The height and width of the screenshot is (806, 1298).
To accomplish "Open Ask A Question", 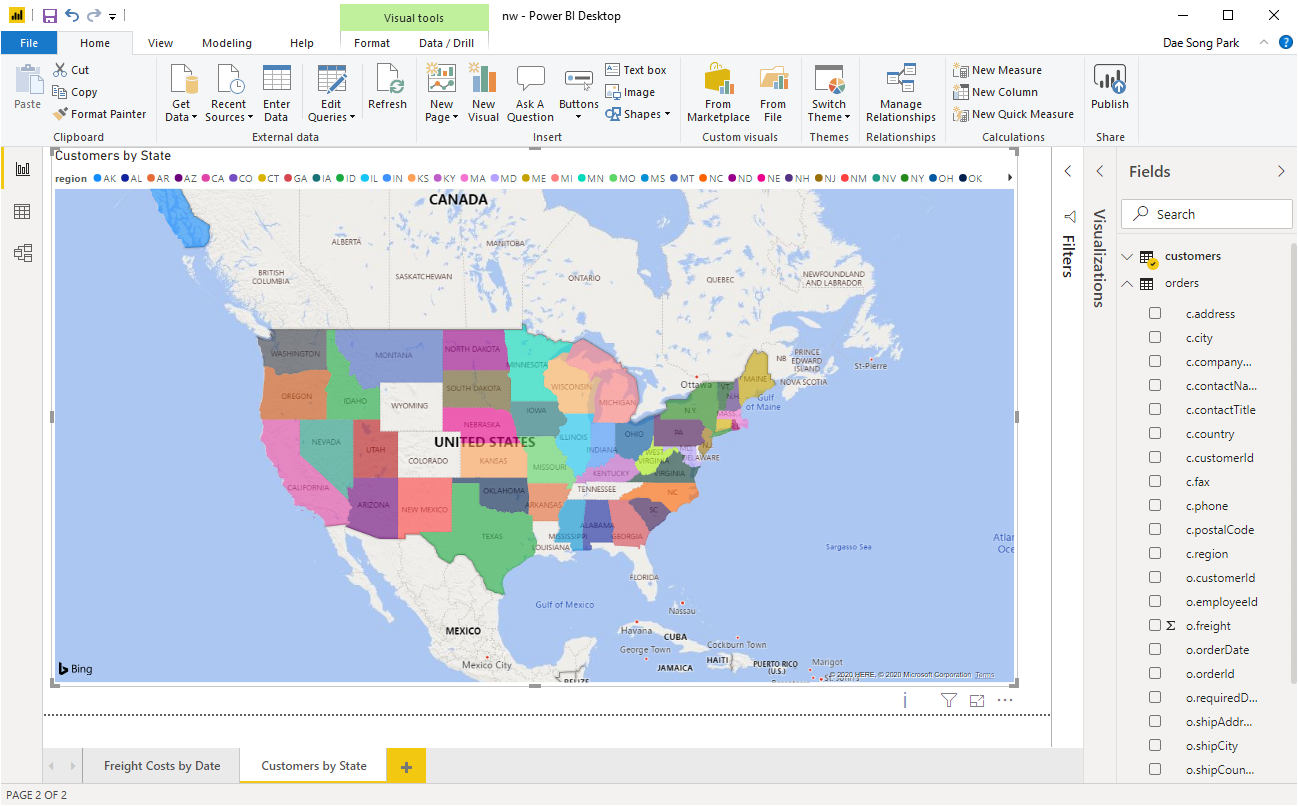I will [530, 94].
